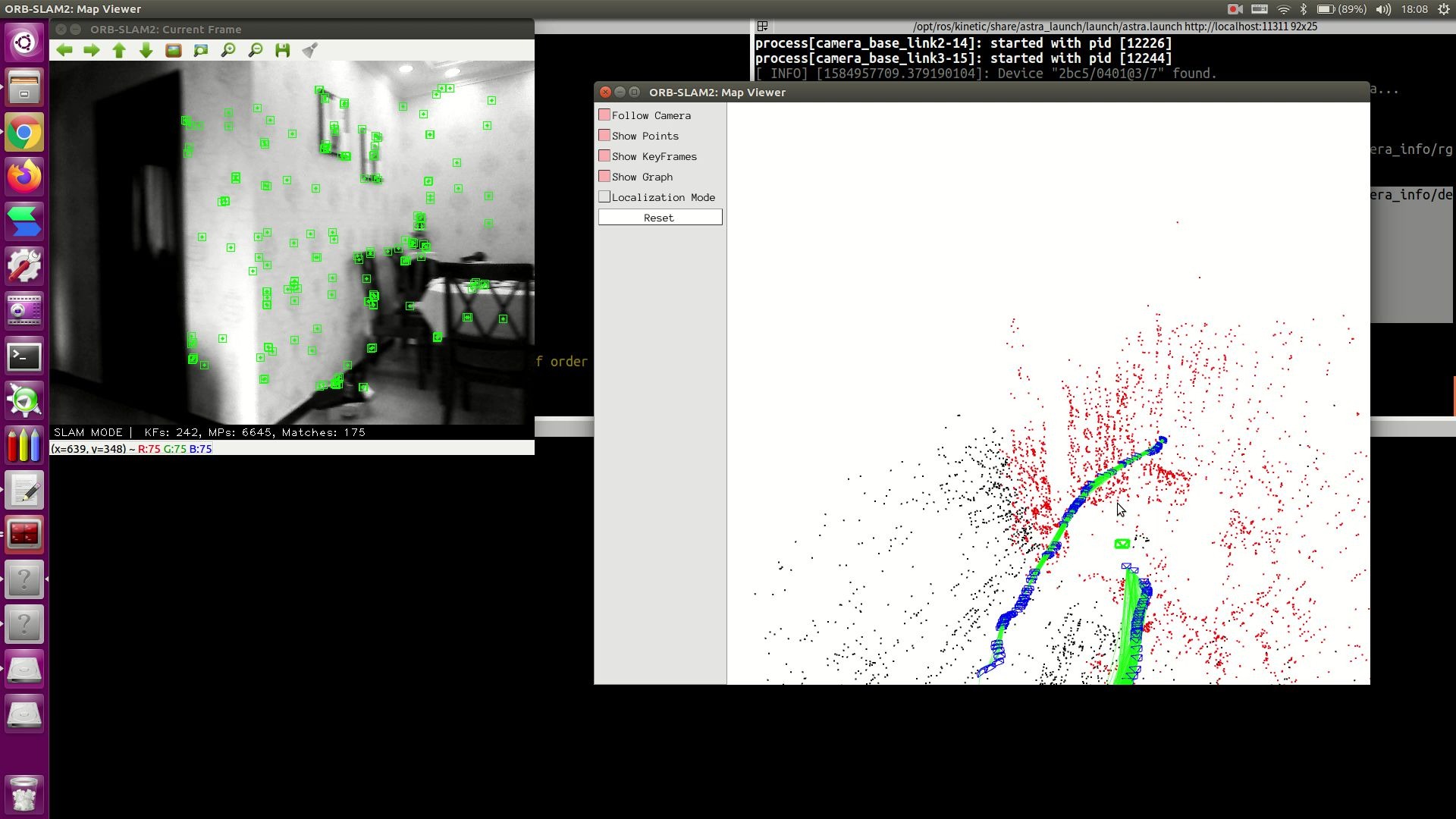Open the Wi-Fi network menu

pyautogui.click(x=1283, y=9)
